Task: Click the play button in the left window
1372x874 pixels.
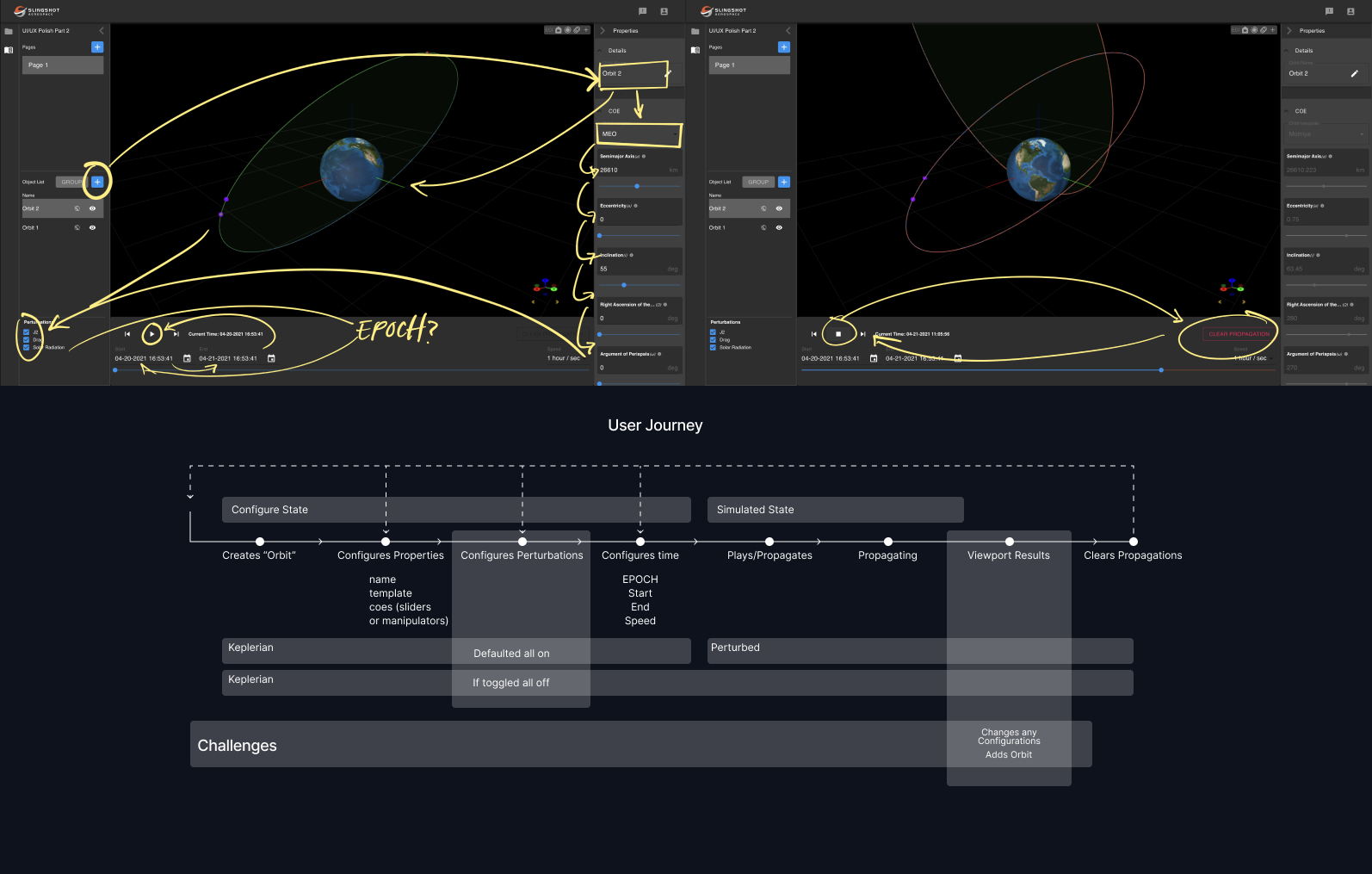Action: [x=151, y=334]
